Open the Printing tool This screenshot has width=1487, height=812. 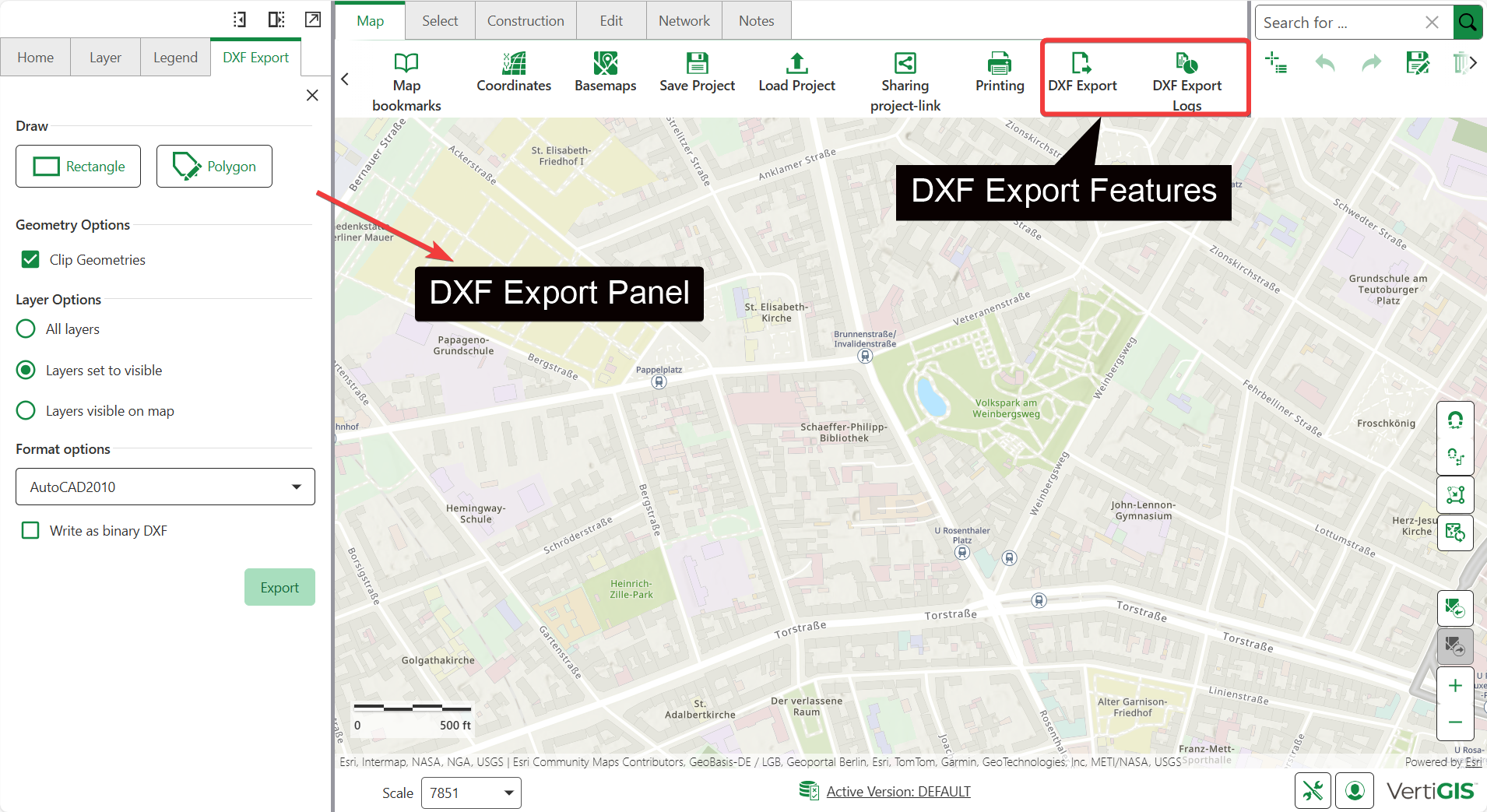pyautogui.click(x=1000, y=72)
